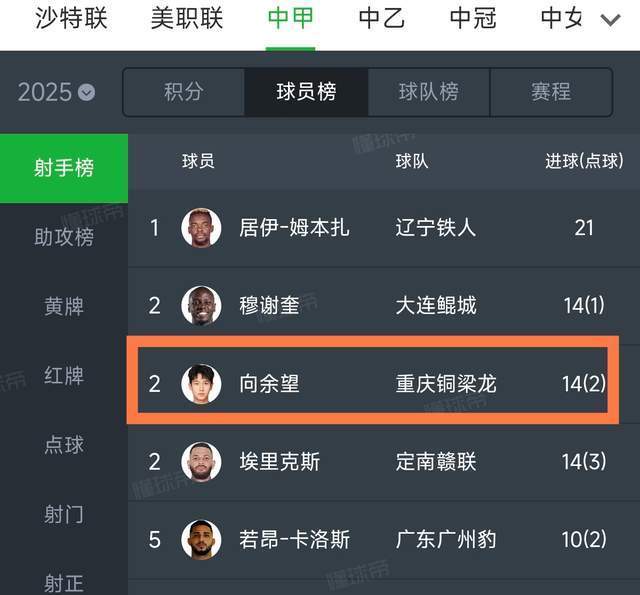Select 黄牌 in sidebar

click(64, 306)
